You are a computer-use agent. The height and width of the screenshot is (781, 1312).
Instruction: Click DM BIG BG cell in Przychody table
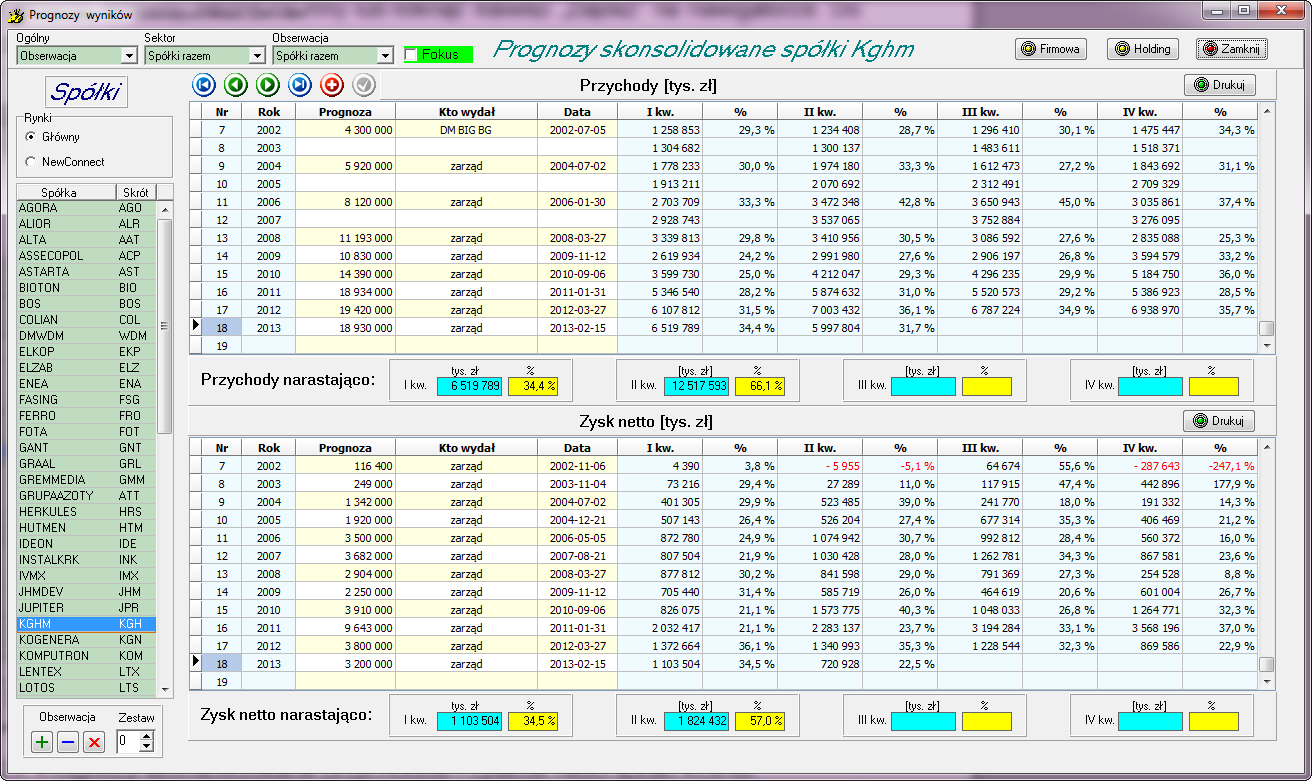(x=466, y=130)
